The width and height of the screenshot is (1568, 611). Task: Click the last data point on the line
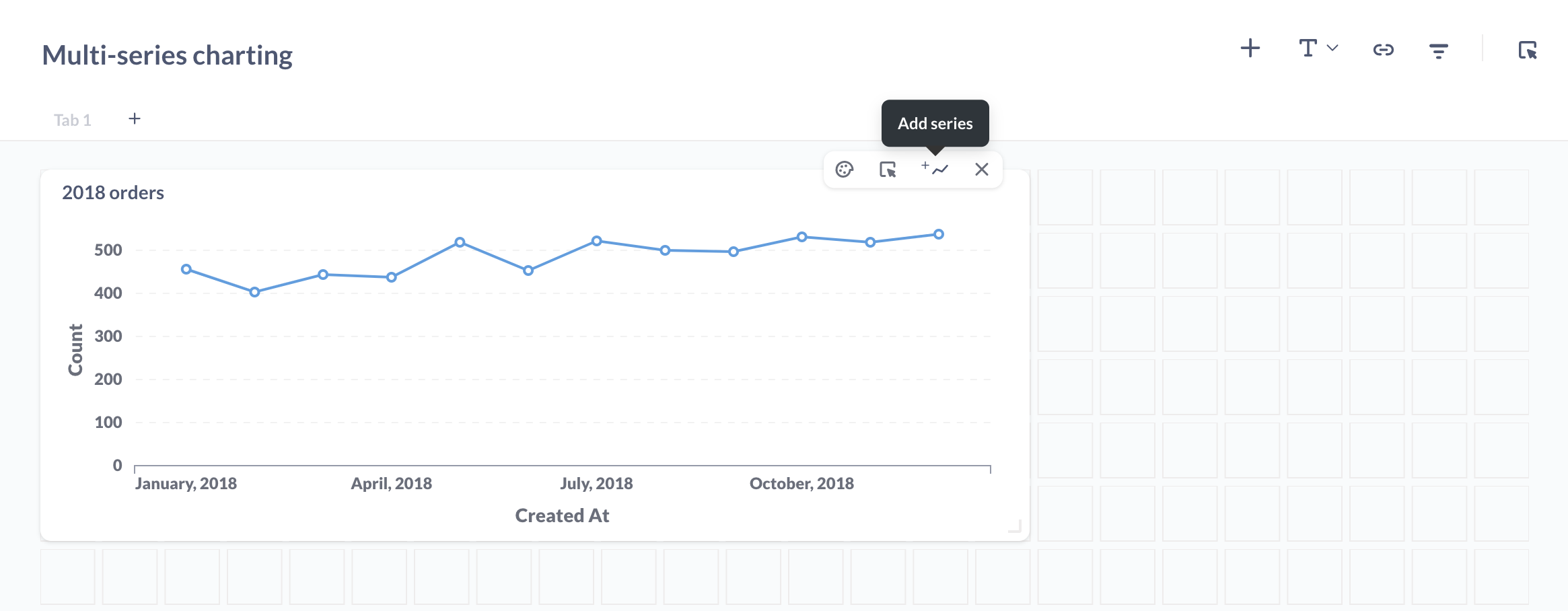tap(938, 234)
